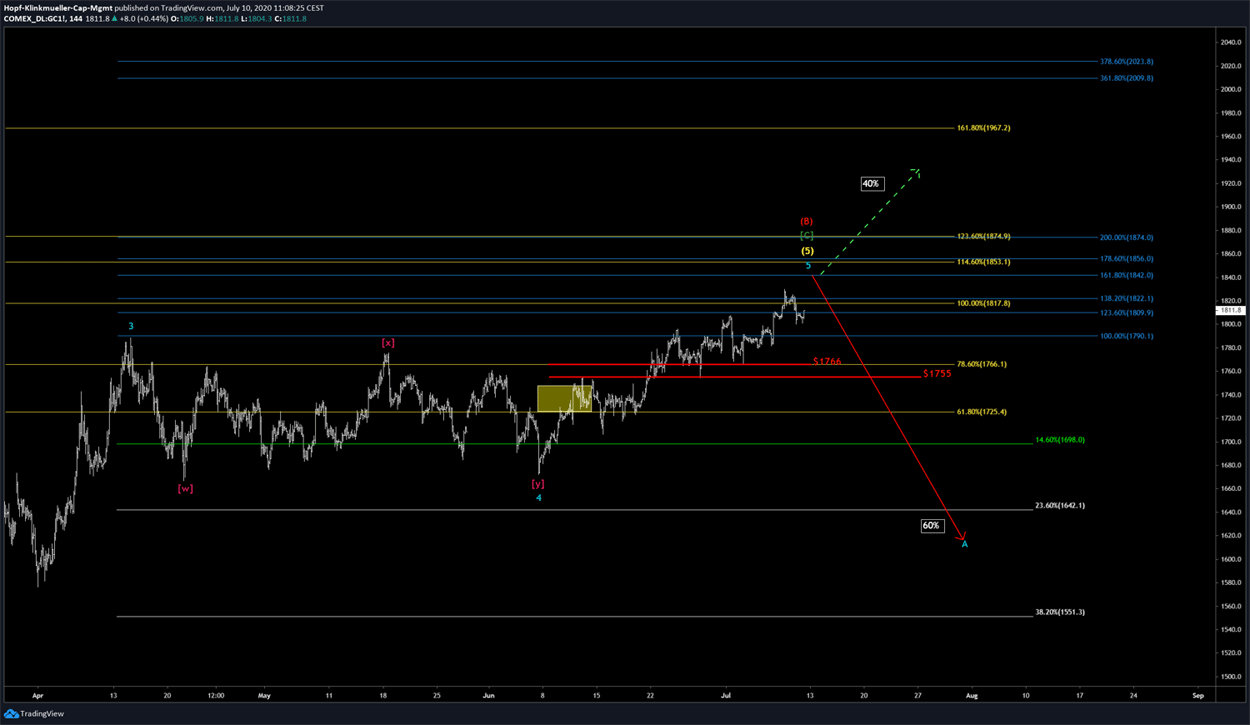This screenshot has height=725, width=1250.
Task: Click the [w] wave label
Action: click(x=185, y=488)
